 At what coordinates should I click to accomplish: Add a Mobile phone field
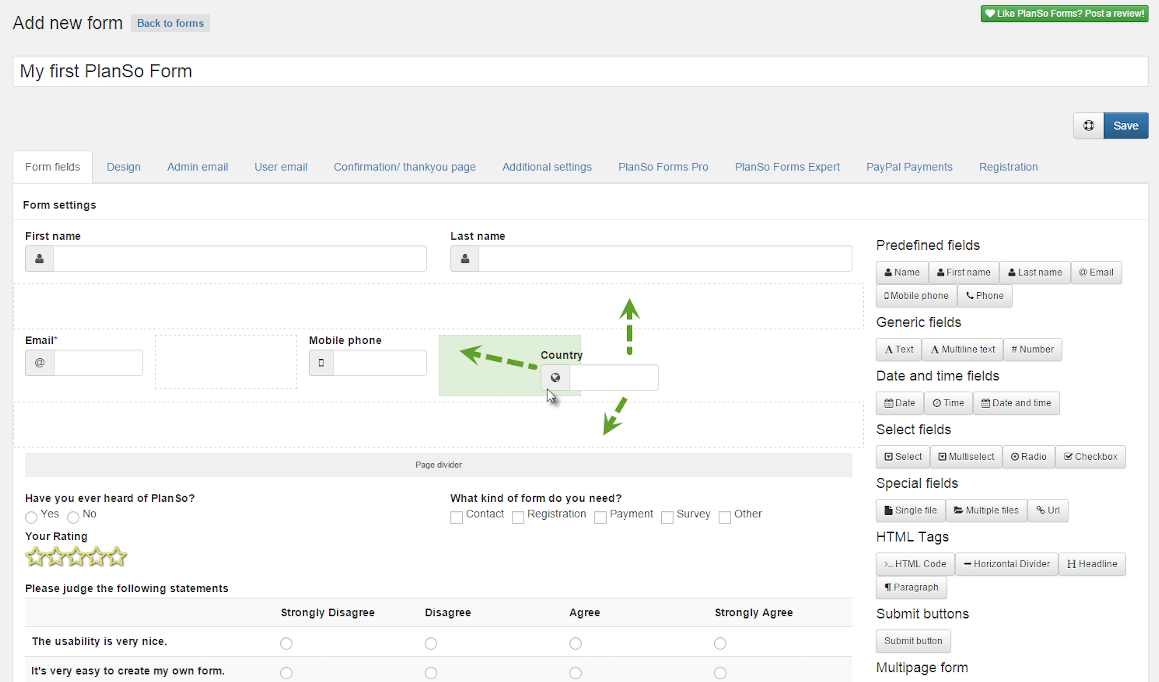[x=917, y=296]
